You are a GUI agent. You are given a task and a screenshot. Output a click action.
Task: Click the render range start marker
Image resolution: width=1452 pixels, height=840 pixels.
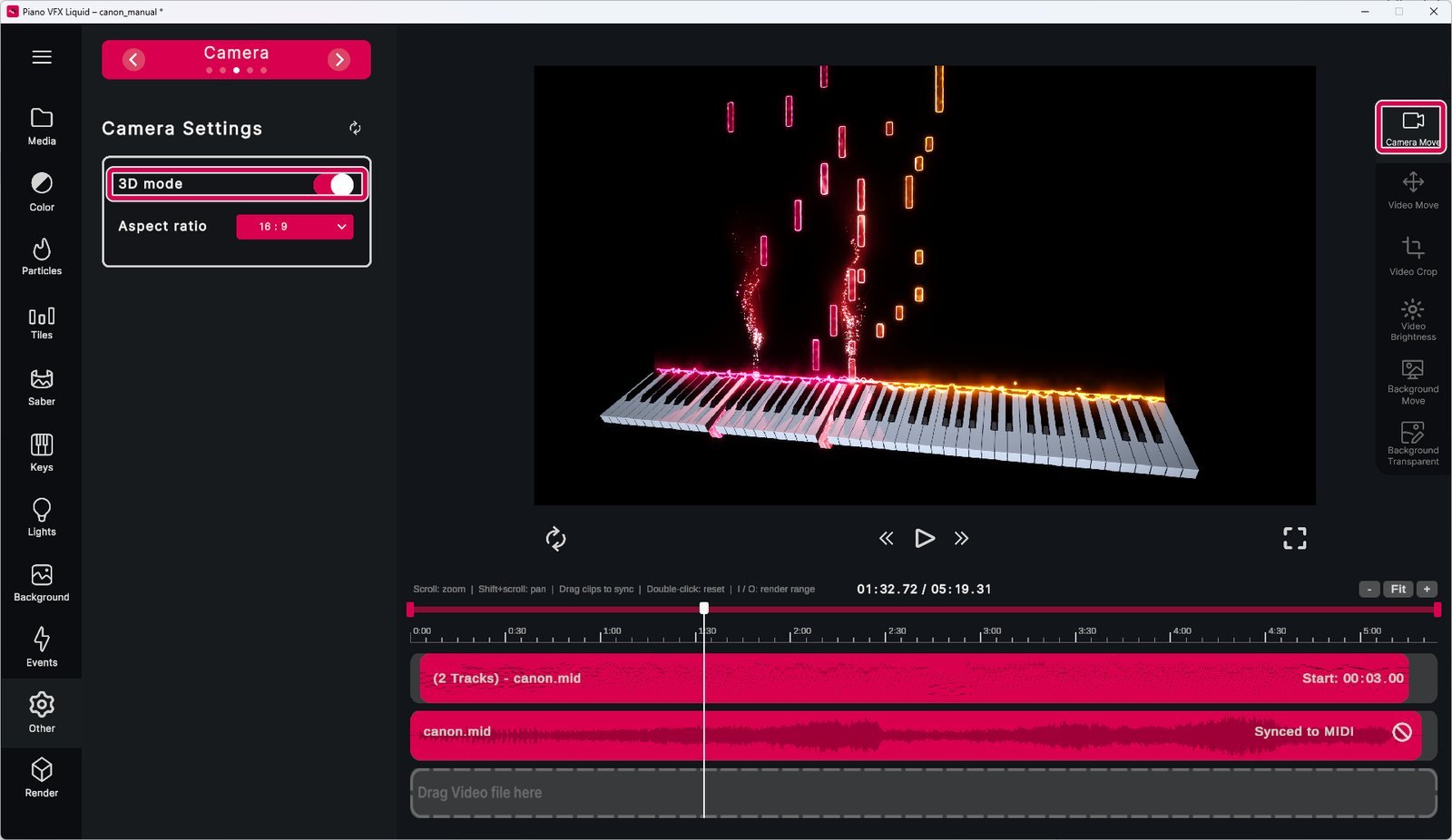coord(410,610)
